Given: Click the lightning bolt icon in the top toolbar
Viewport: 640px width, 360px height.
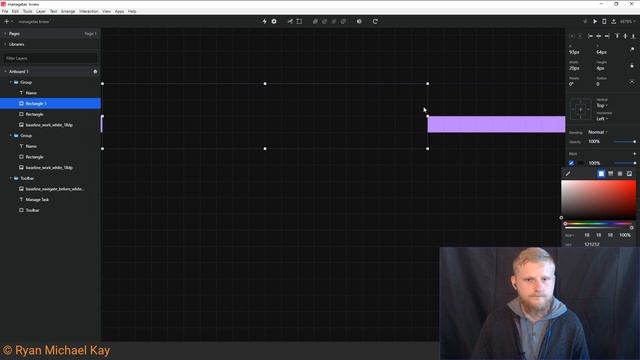Looking at the screenshot, I should click(264, 21).
